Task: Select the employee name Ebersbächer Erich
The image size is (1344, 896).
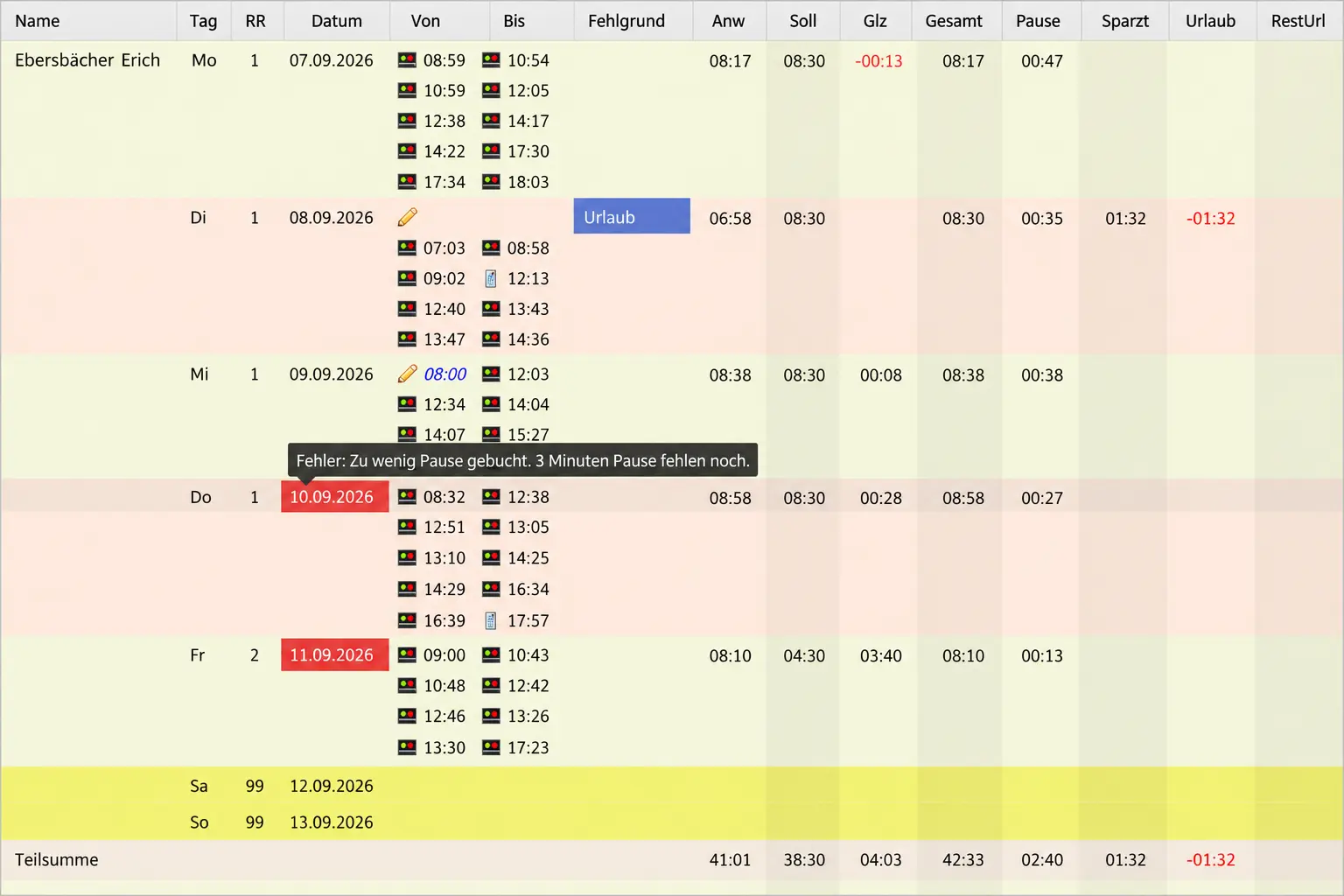Action: pos(87,60)
